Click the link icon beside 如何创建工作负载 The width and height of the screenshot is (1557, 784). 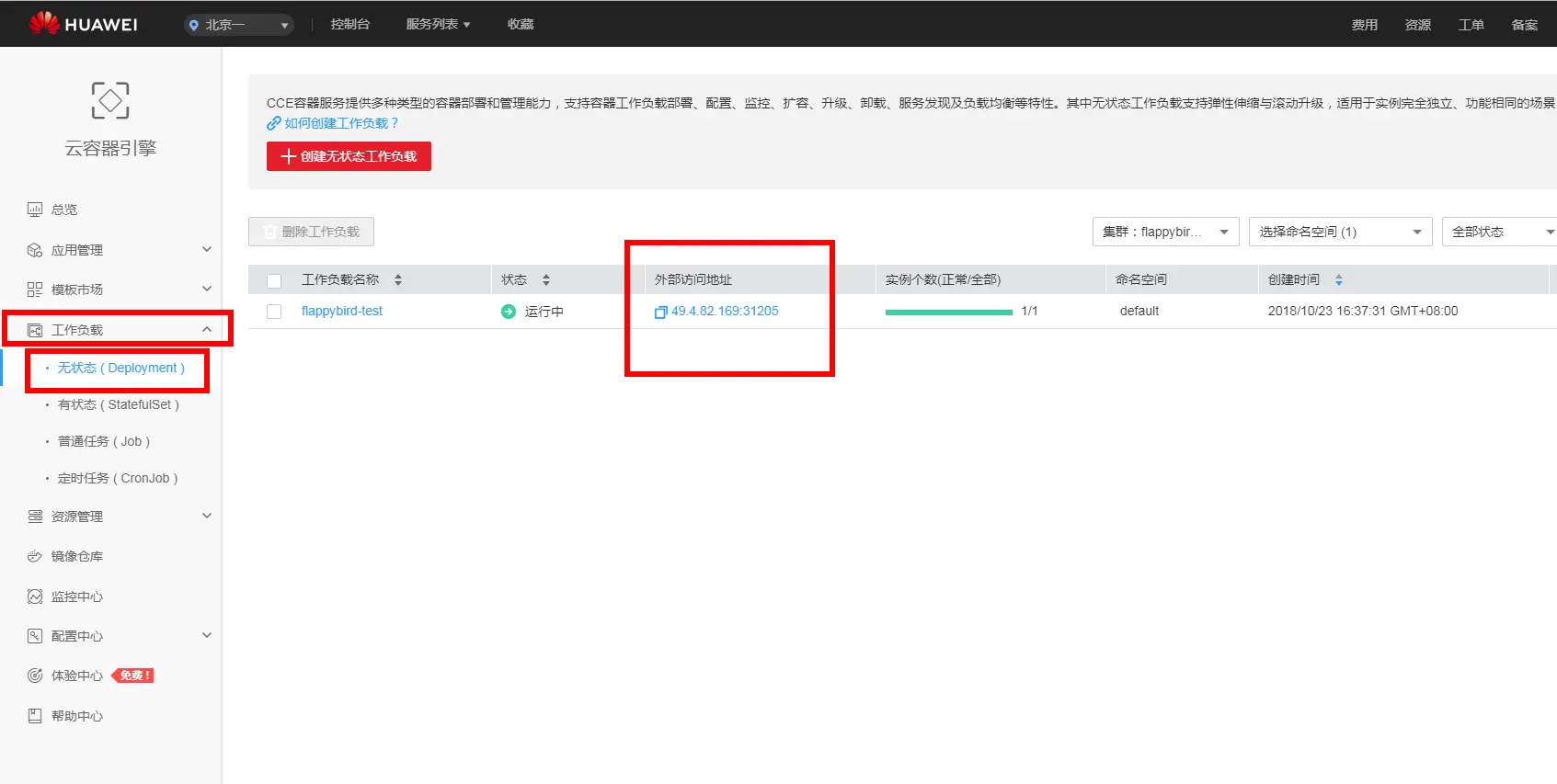[x=273, y=123]
